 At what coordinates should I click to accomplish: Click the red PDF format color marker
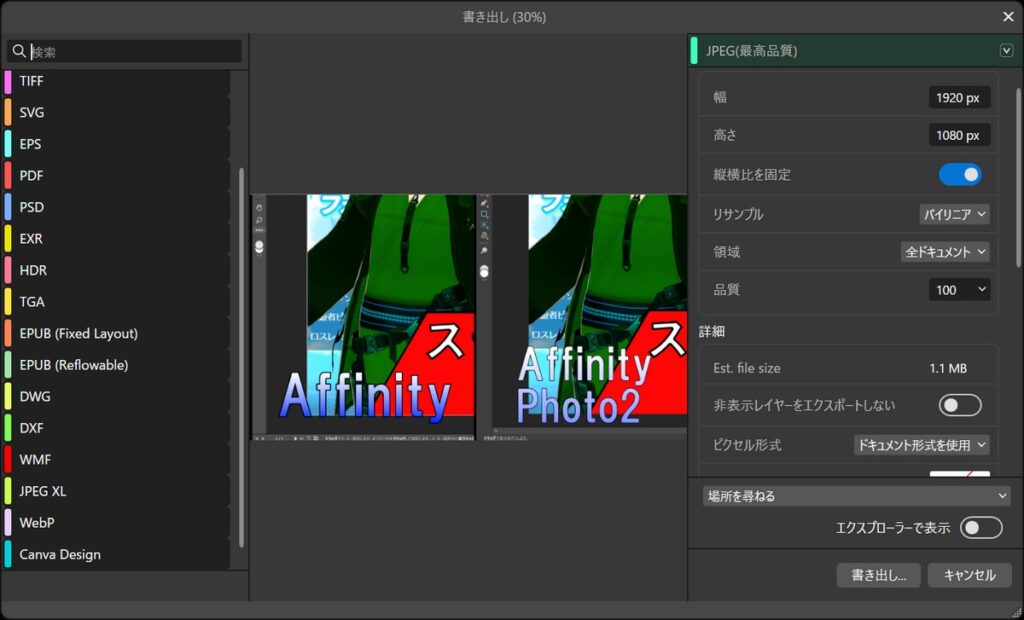click(8, 175)
